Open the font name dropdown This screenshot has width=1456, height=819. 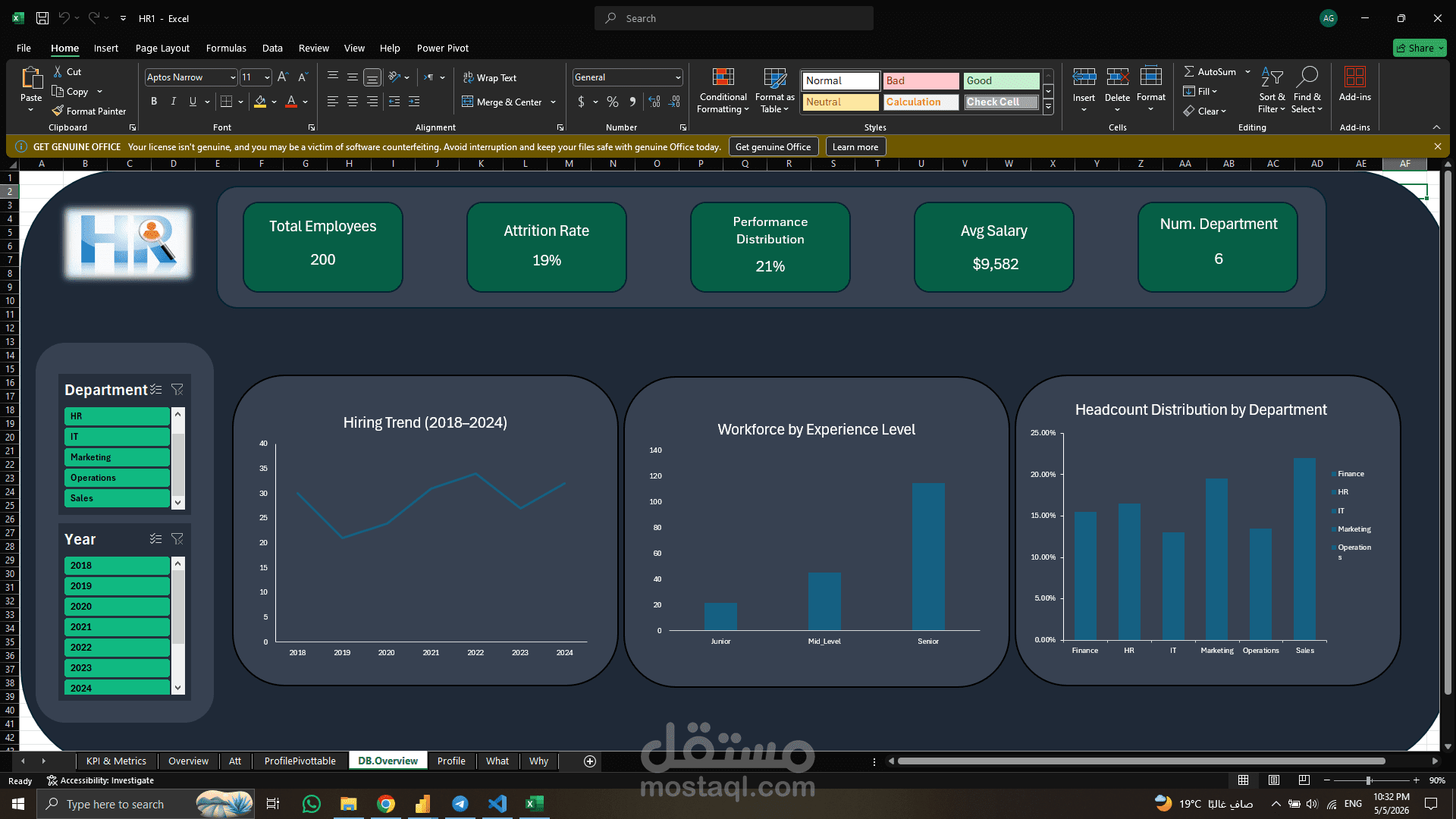(x=233, y=77)
